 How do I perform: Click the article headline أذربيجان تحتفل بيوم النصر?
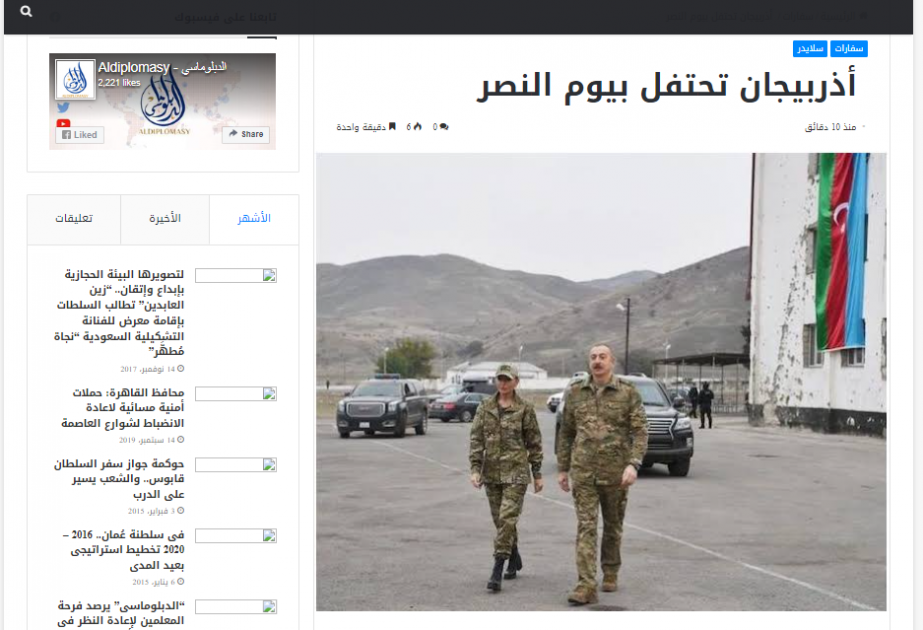pyautogui.click(x=666, y=85)
